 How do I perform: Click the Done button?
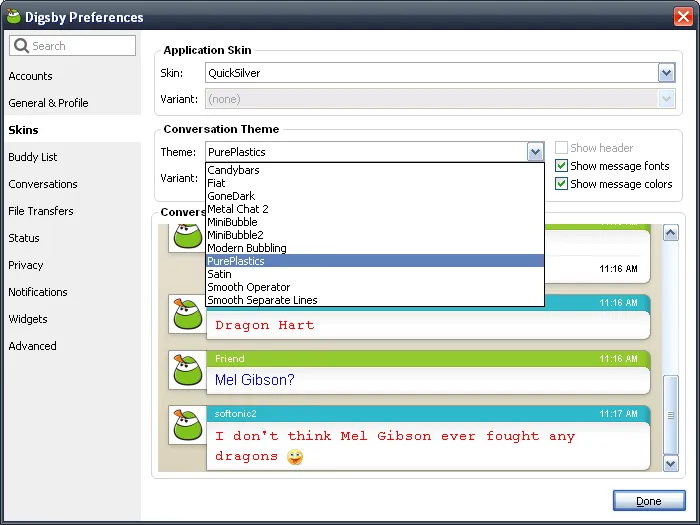click(649, 501)
